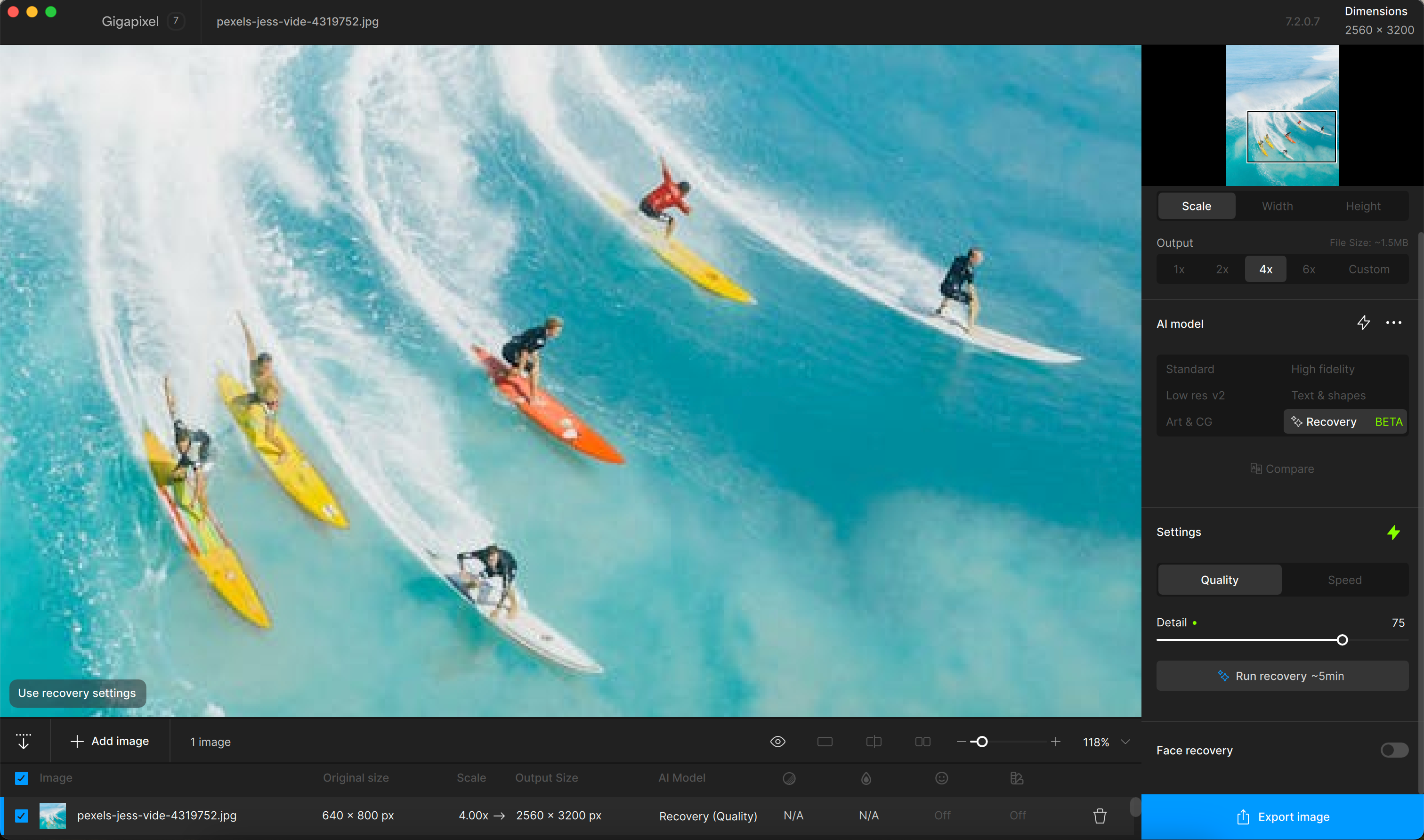Choose the Text & shapes AI model
The image size is (1424, 840).
tap(1328, 396)
